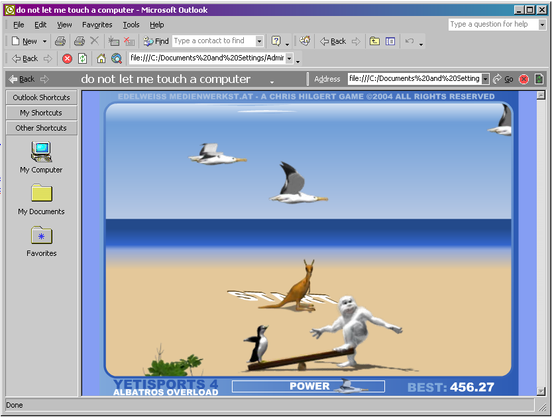Image resolution: width=552 pixels, height=417 pixels.
Task: Select the My Shortcuts group
Action: (x=41, y=113)
